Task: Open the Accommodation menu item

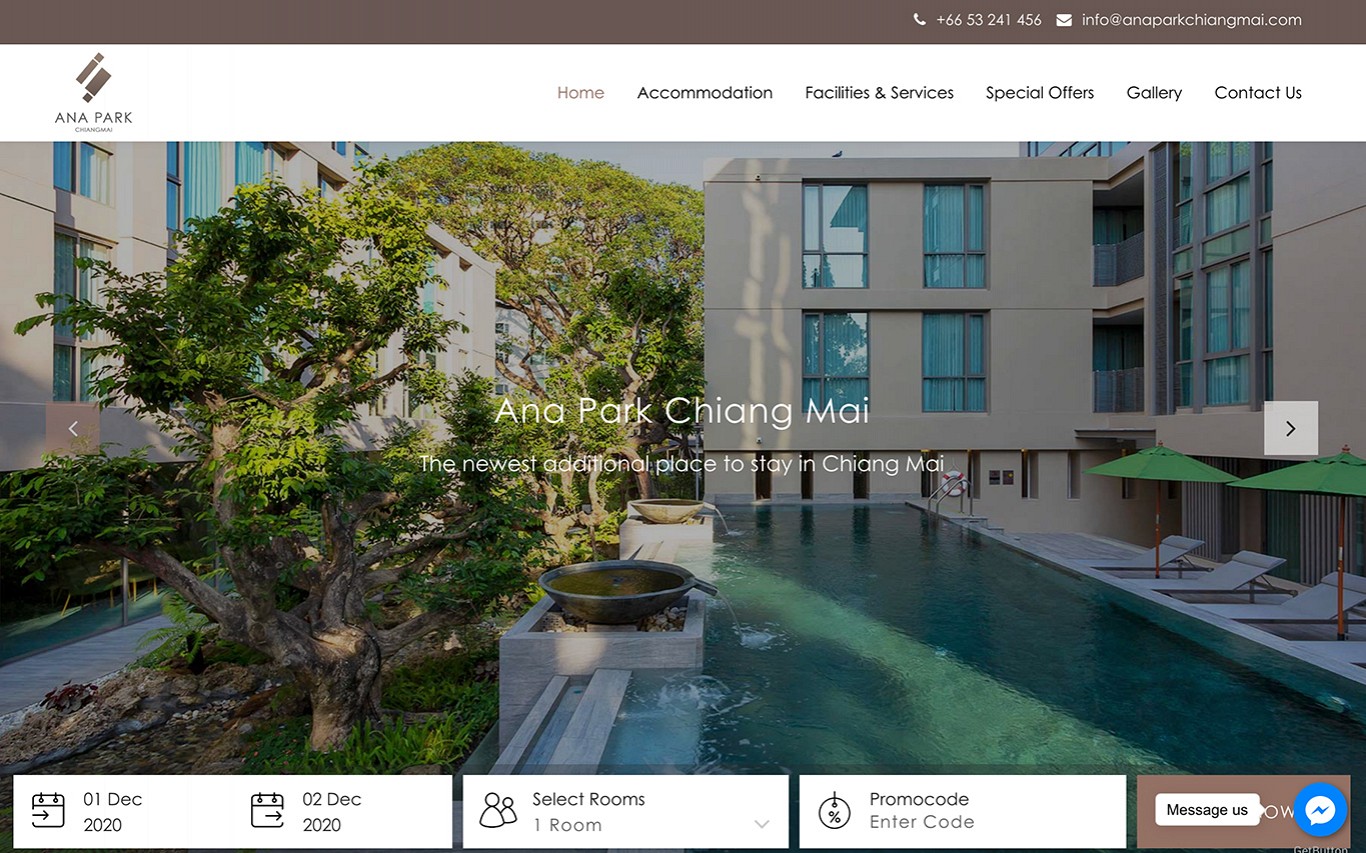Action: (705, 93)
